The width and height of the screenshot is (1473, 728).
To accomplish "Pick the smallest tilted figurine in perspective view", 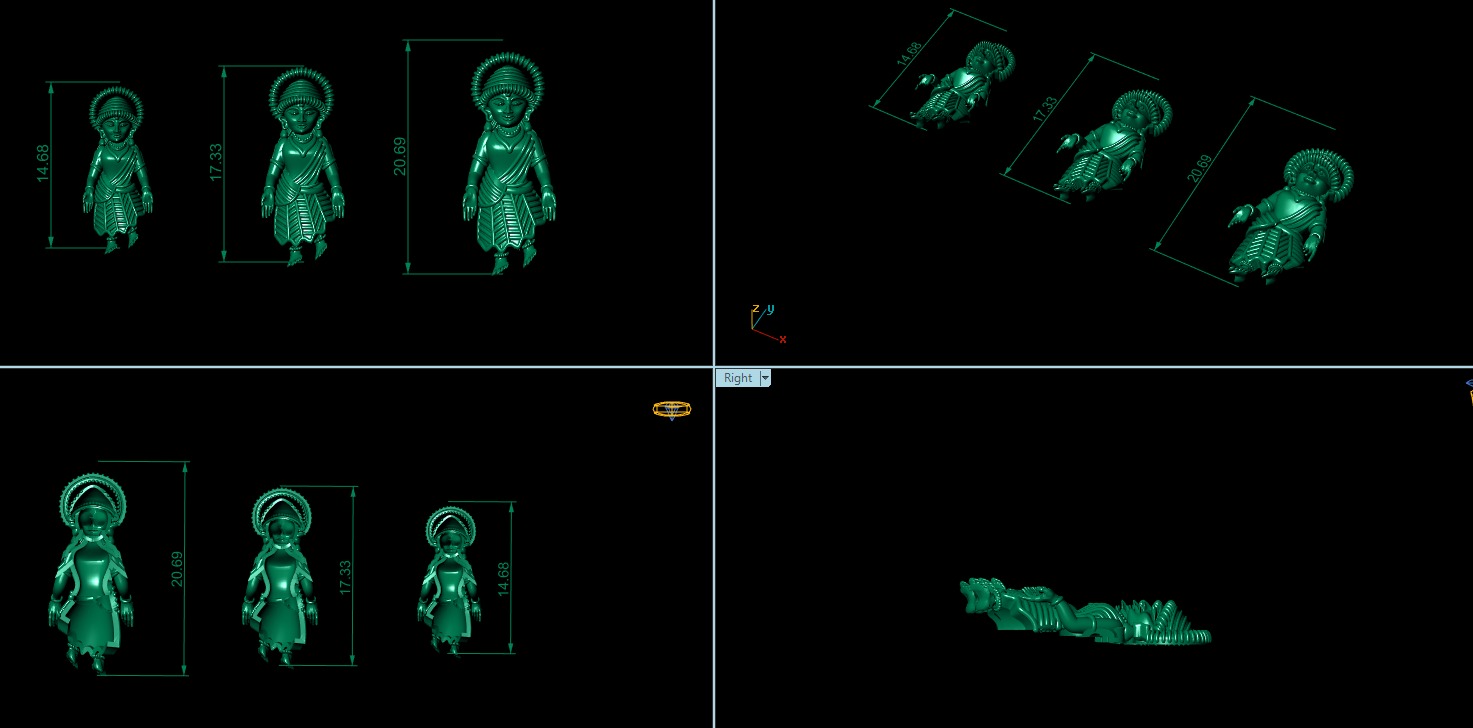I will 966,86.
